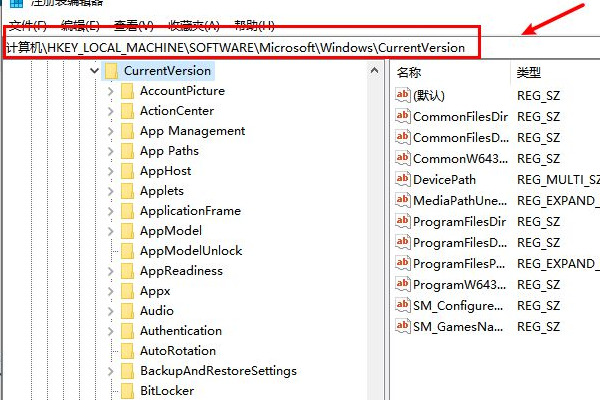Click the BitLocker folder icon
This screenshot has width=600, height=400.
(127, 391)
